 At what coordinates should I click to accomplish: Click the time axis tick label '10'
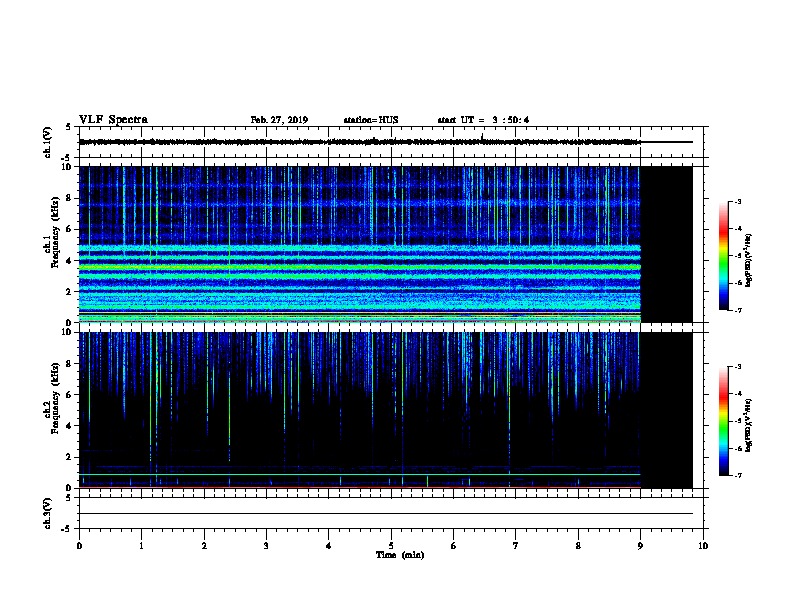point(703,545)
